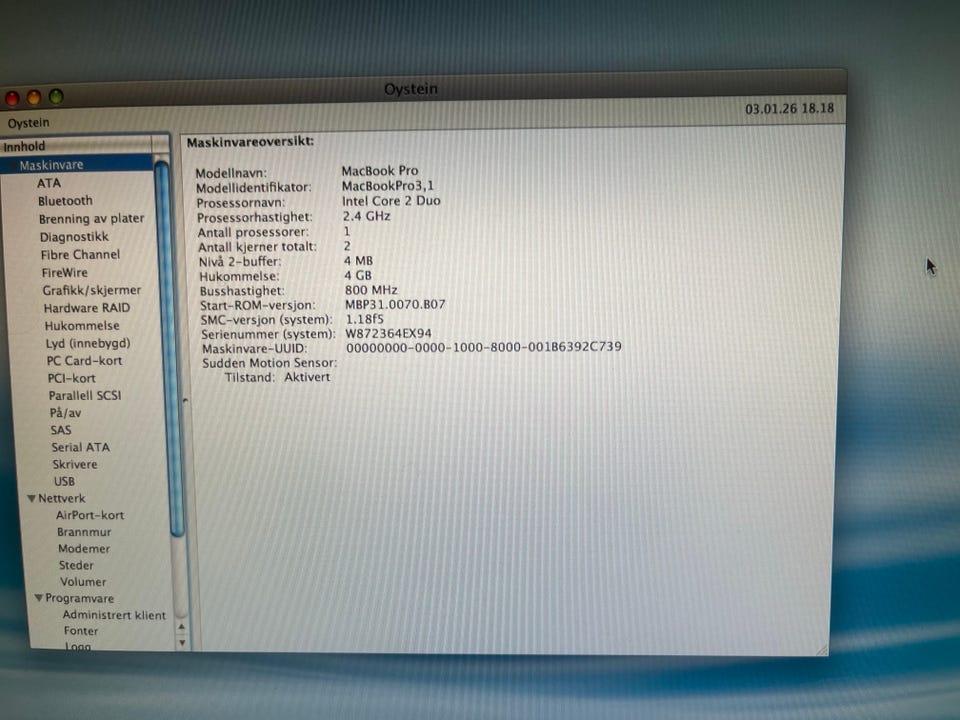960x720 pixels.
Task: Click the Oystein label below title bar
Action: (28, 123)
